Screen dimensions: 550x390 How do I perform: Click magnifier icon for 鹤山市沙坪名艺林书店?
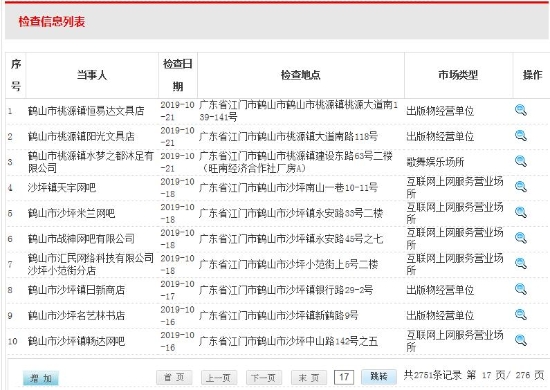521,315
